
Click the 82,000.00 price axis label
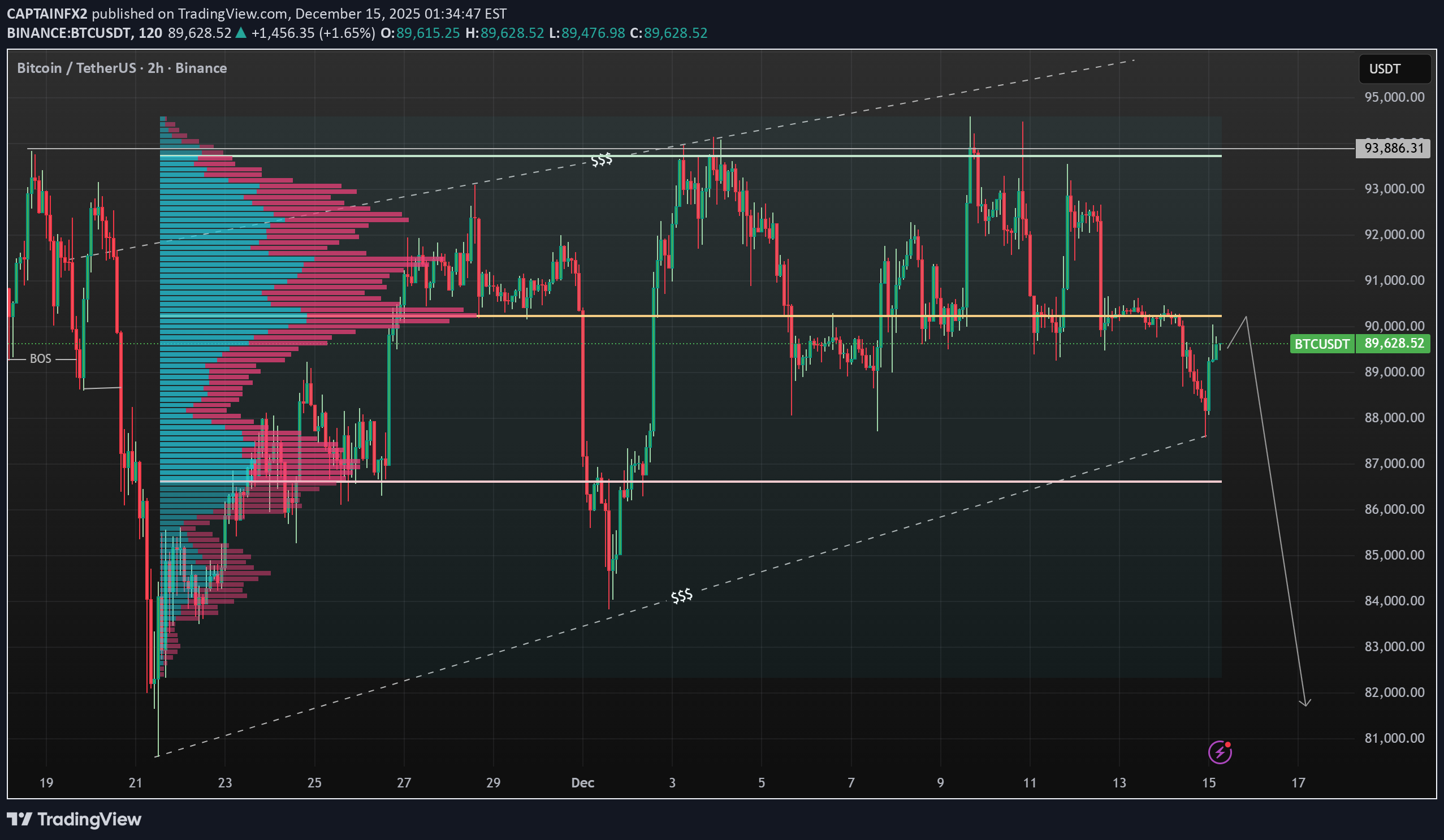1394,692
